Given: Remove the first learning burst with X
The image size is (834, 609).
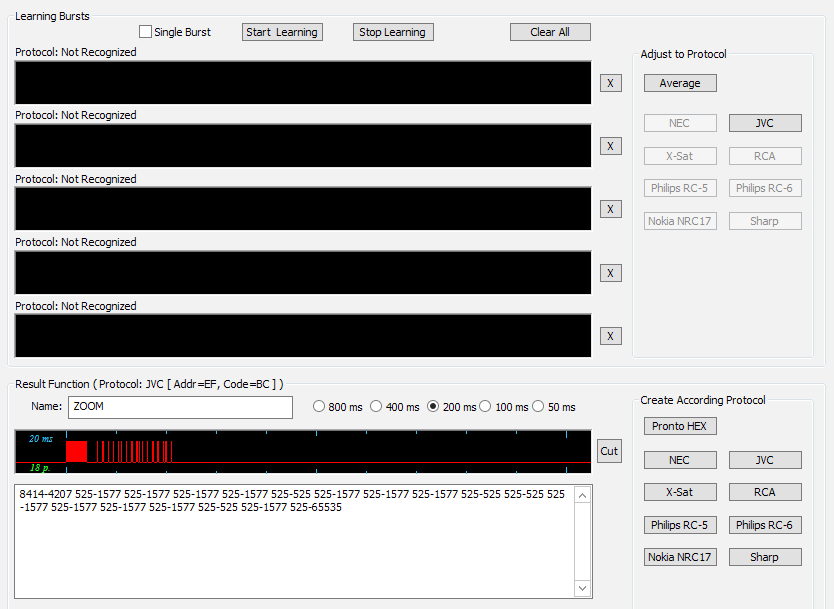Looking at the screenshot, I should [x=611, y=83].
